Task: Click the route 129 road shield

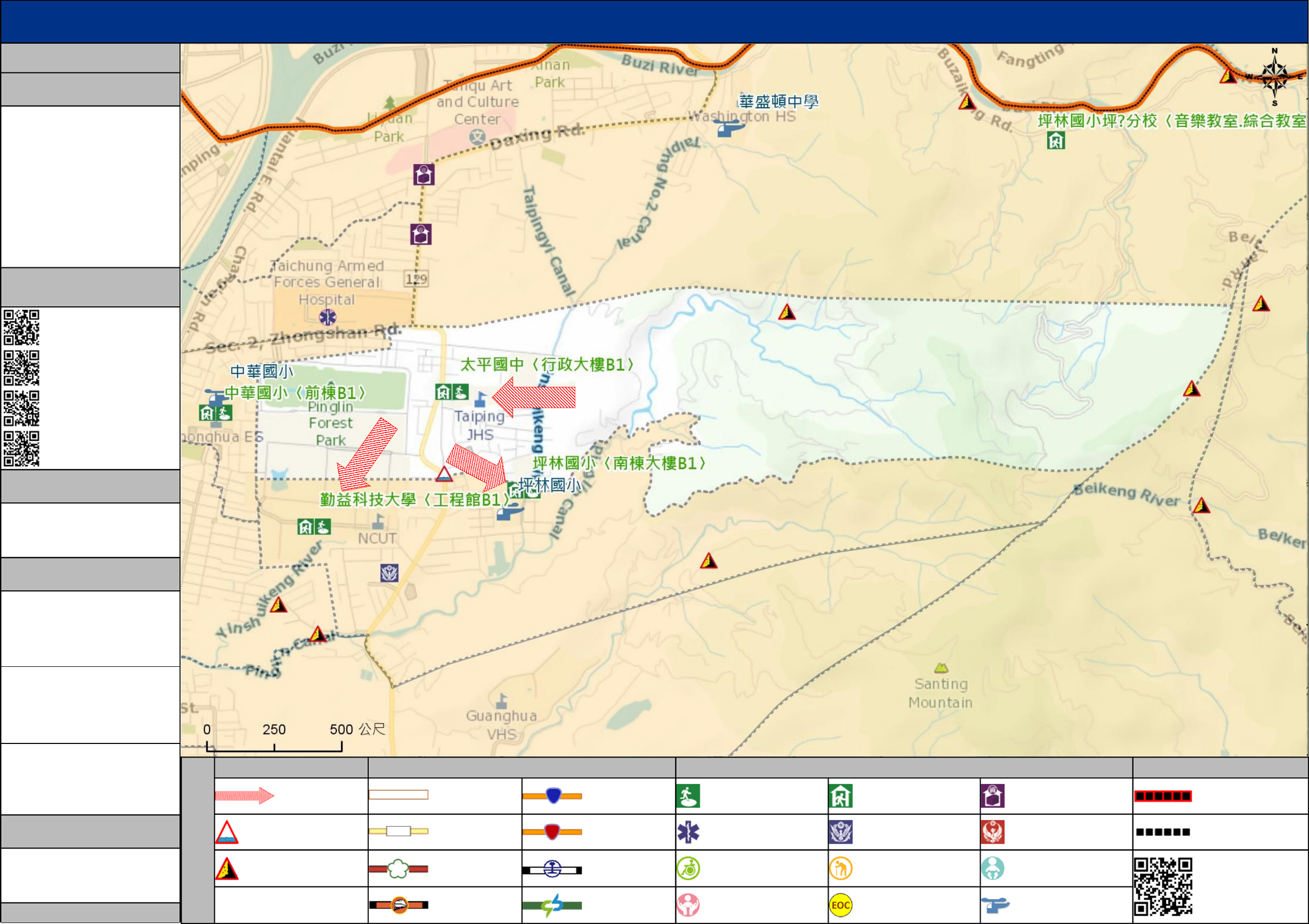Action: coord(416,279)
